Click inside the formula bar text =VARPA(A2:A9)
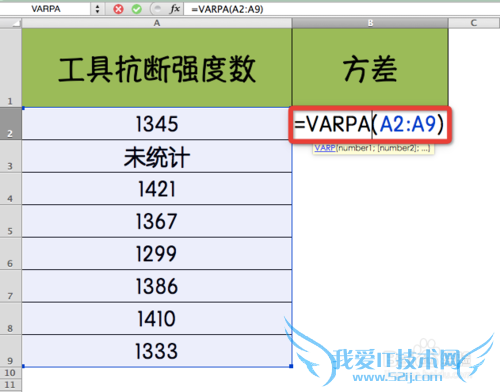Screen dimensions: 500x392 tap(227, 9)
